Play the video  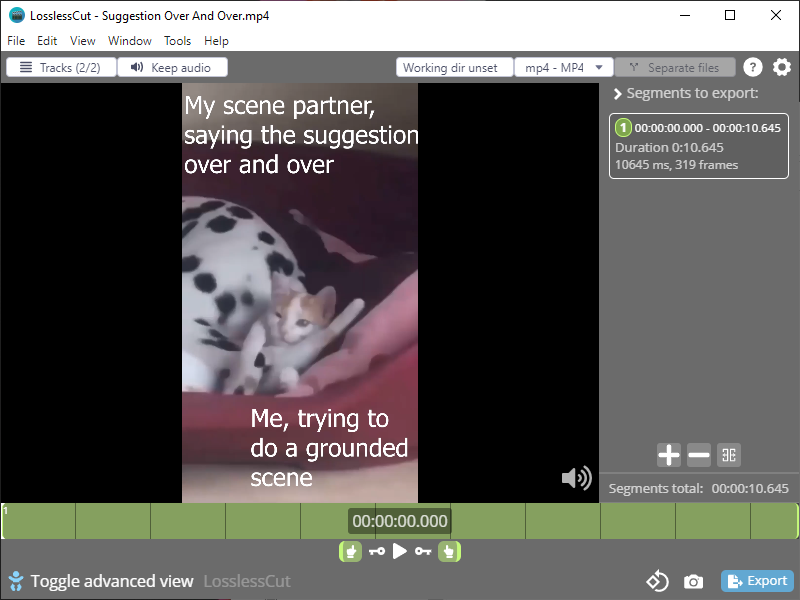pos(400,551)
